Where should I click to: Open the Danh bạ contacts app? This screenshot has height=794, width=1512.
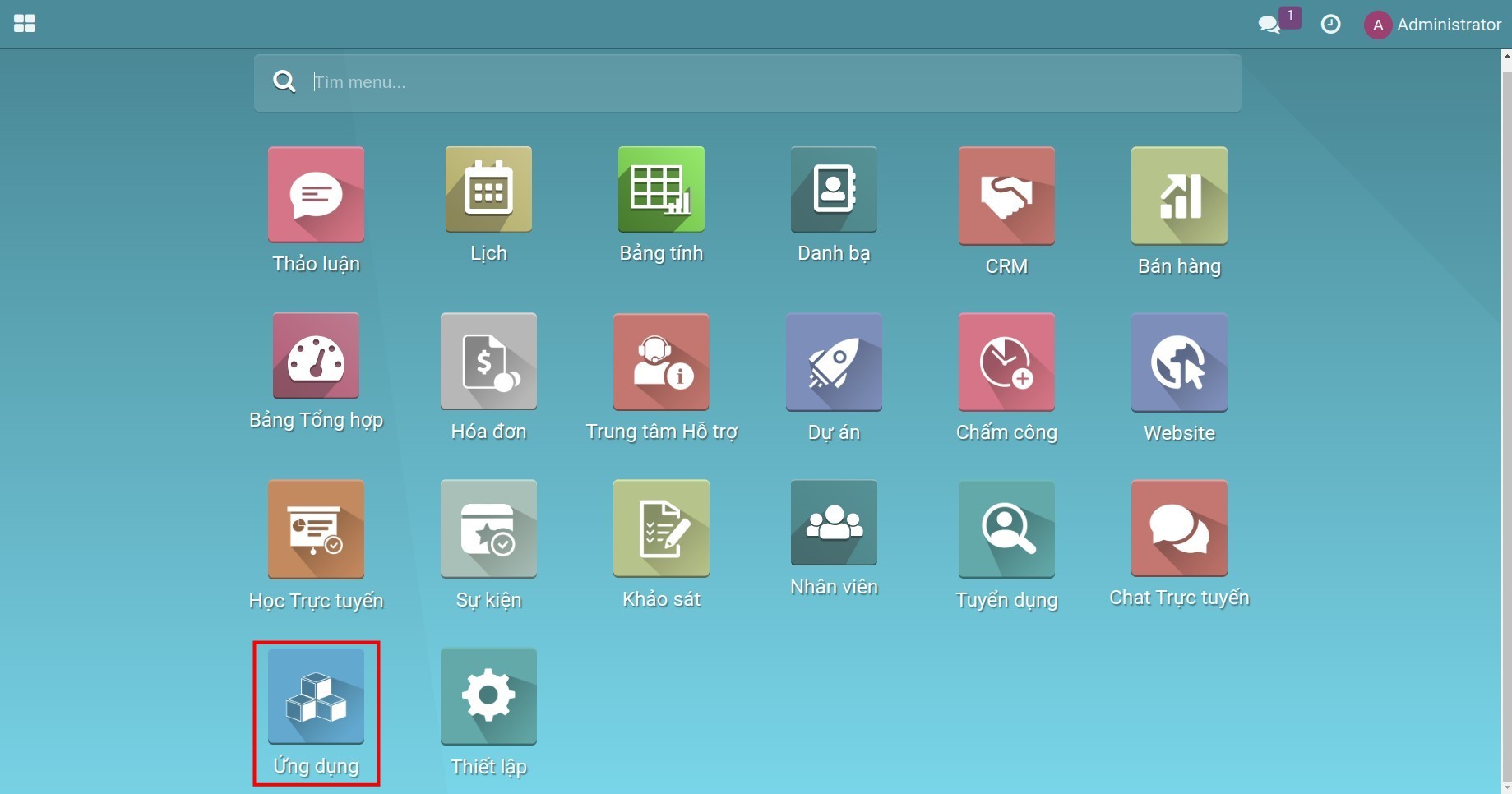click(834, 190)
